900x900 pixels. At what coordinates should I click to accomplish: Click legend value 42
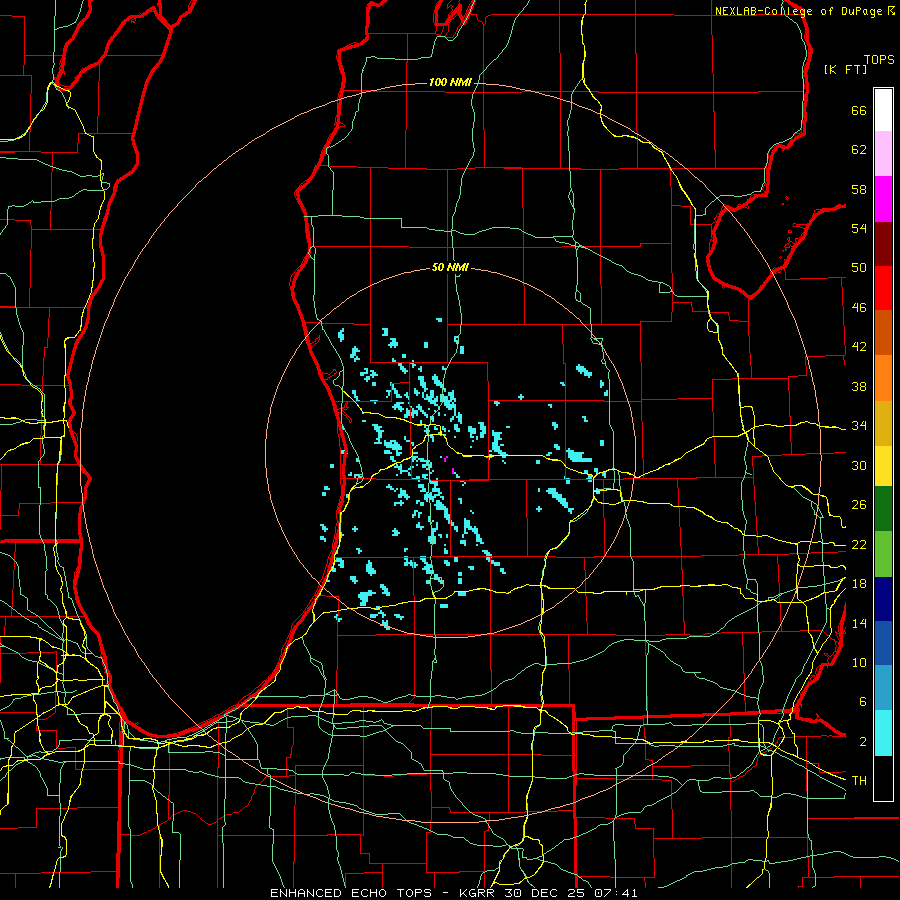point(859,347)
